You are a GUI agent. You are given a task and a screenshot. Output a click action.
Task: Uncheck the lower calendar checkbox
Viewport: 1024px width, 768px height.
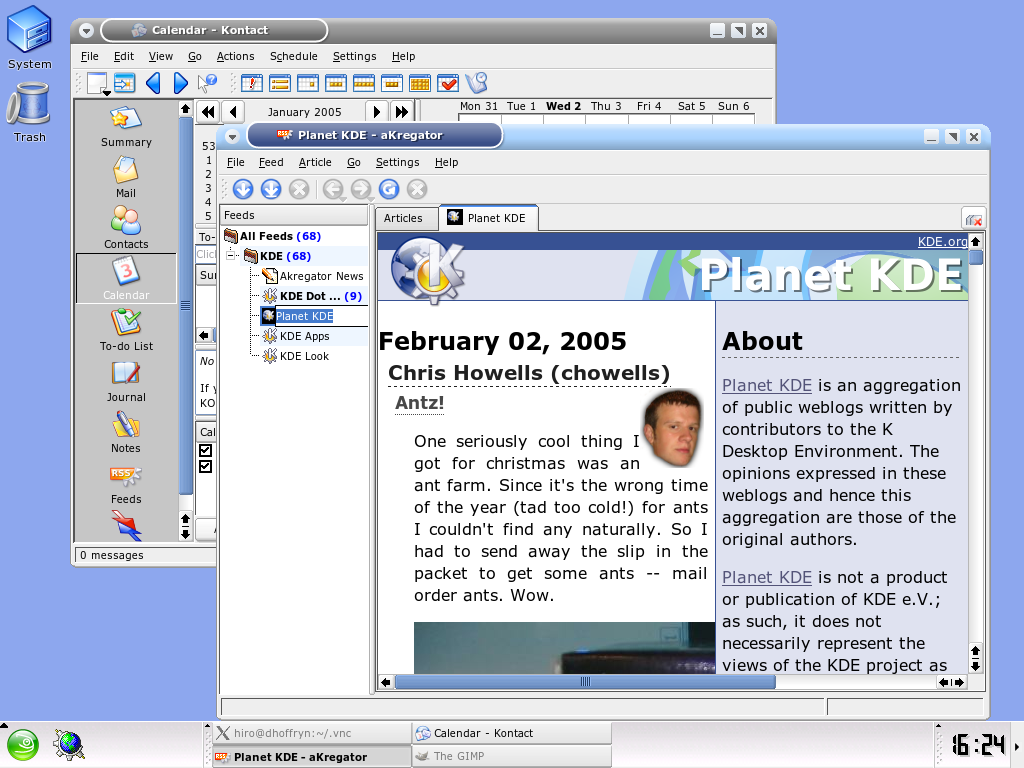pyautogui.click(x=206, y=467)
